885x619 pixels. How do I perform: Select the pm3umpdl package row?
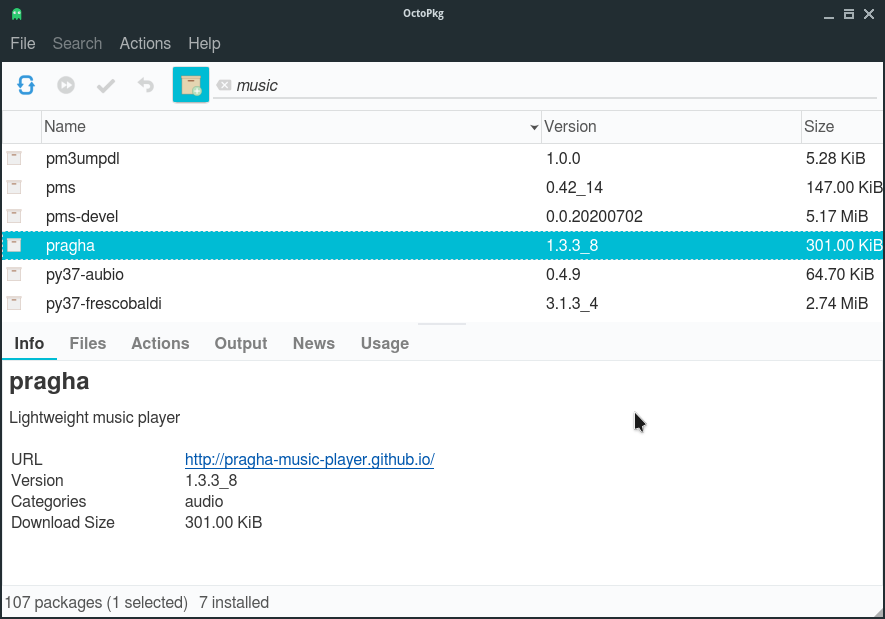tap(443, 159)
